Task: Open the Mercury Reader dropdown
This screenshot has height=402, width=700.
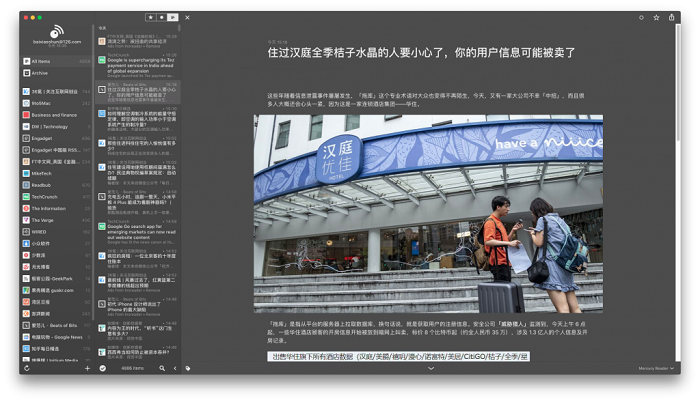Action: click(656, 368)
